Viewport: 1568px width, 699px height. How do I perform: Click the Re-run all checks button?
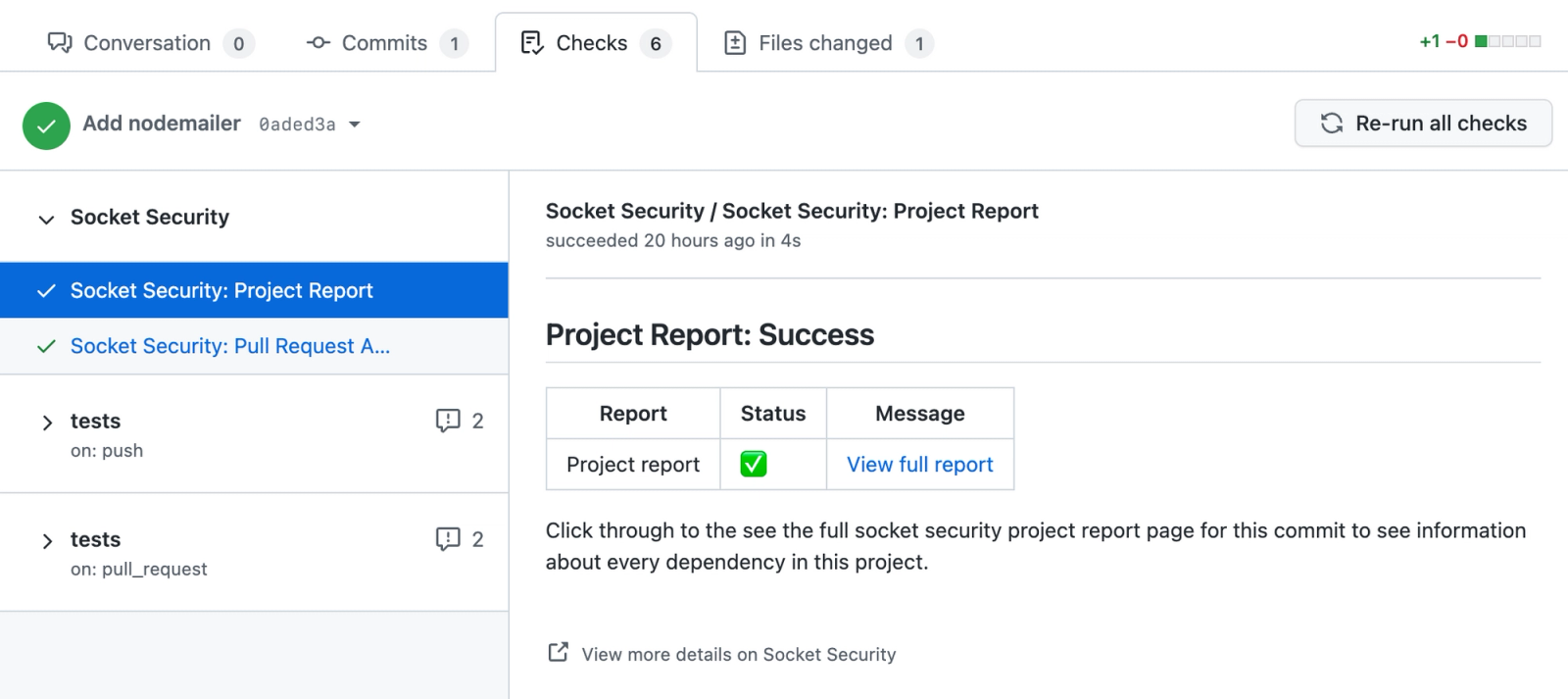(x=1423, y=124)
